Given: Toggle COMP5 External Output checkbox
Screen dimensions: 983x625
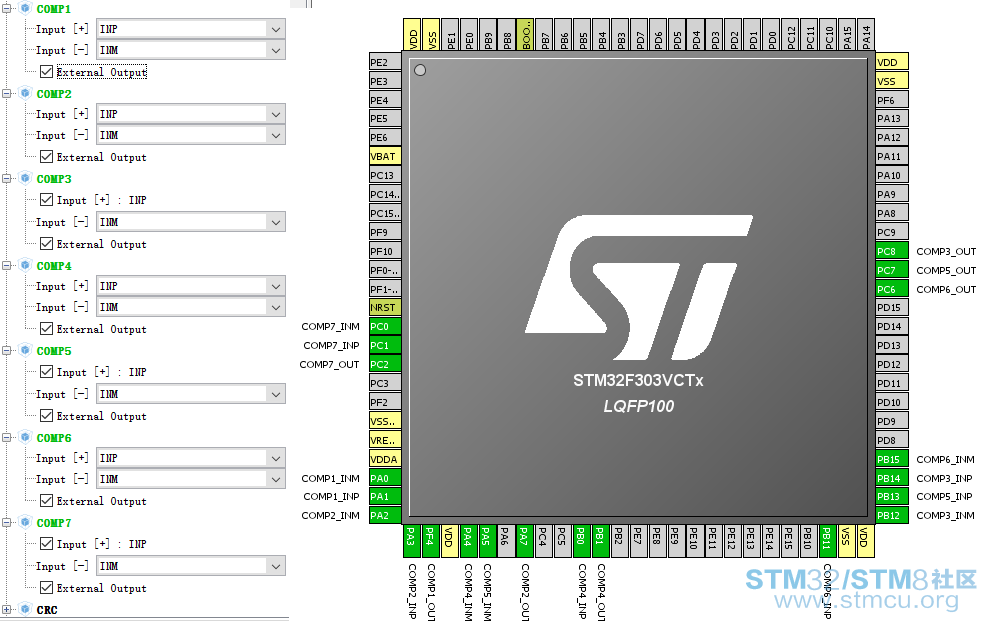Looking at the screenshot, I should 46,415.
